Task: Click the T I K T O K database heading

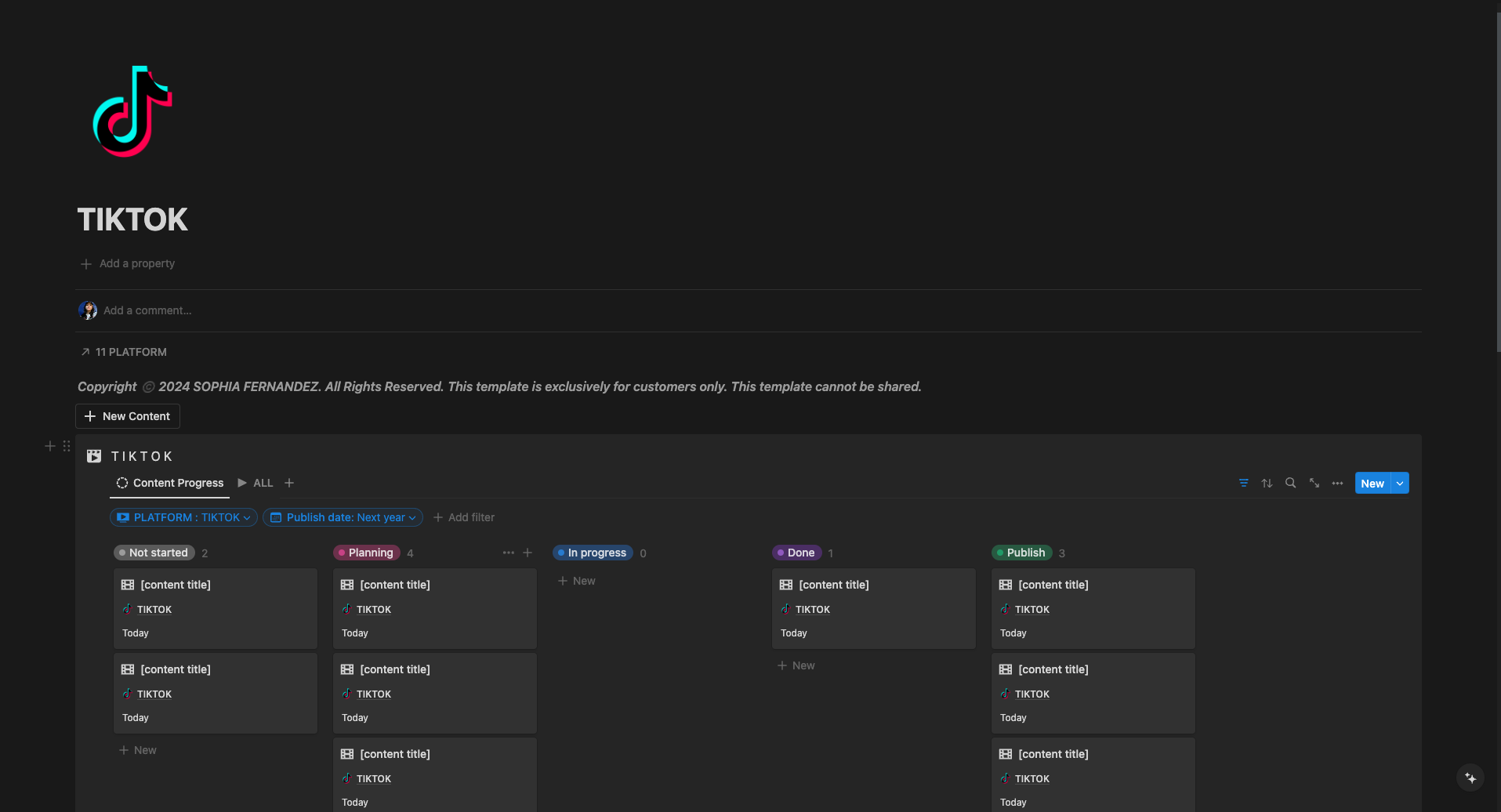Action: (x=142, y=456)
